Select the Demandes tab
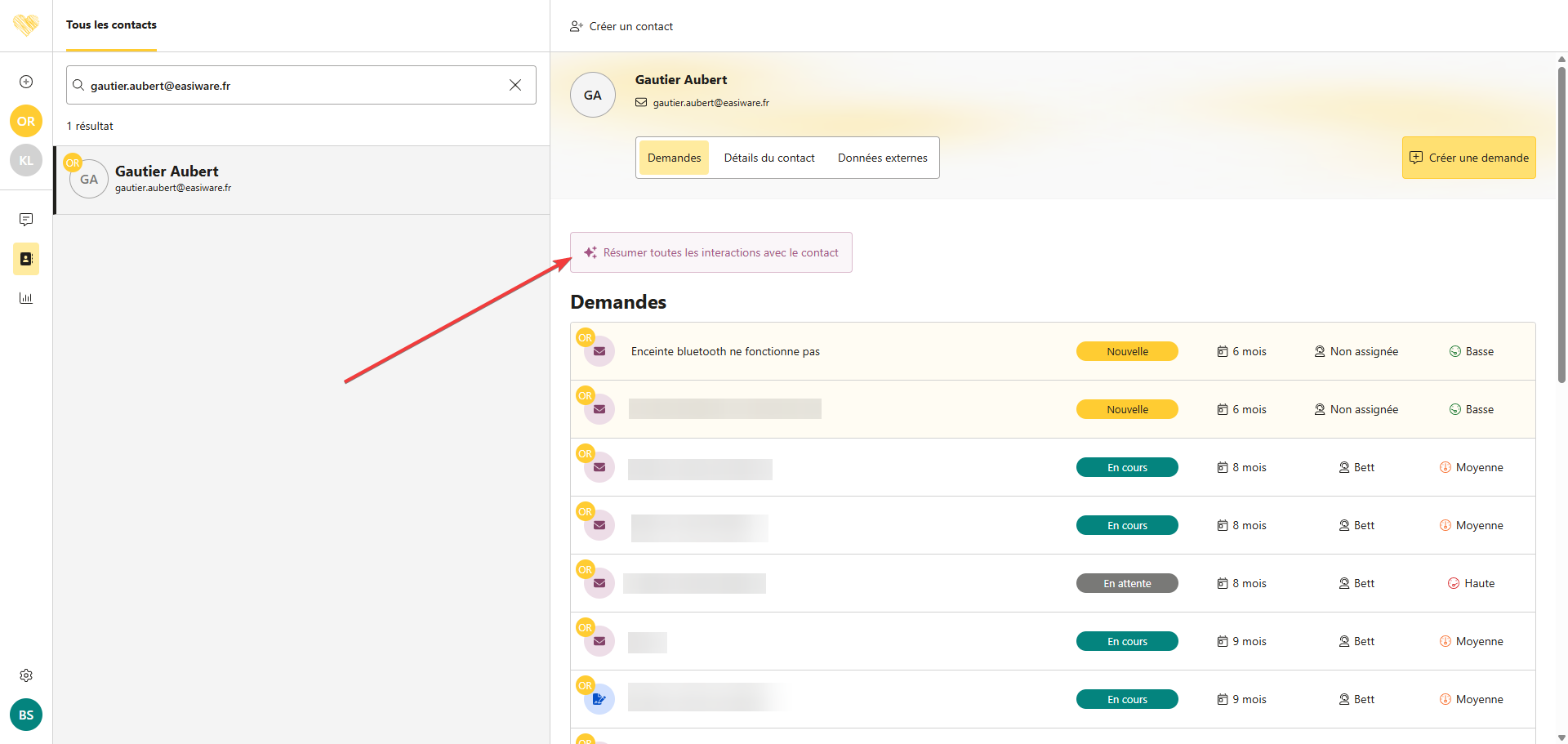 click(x=674, y=158)
